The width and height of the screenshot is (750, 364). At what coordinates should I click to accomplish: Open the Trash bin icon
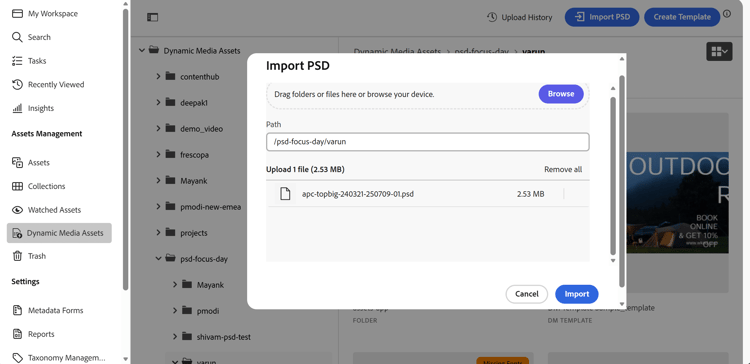point(17,256)
